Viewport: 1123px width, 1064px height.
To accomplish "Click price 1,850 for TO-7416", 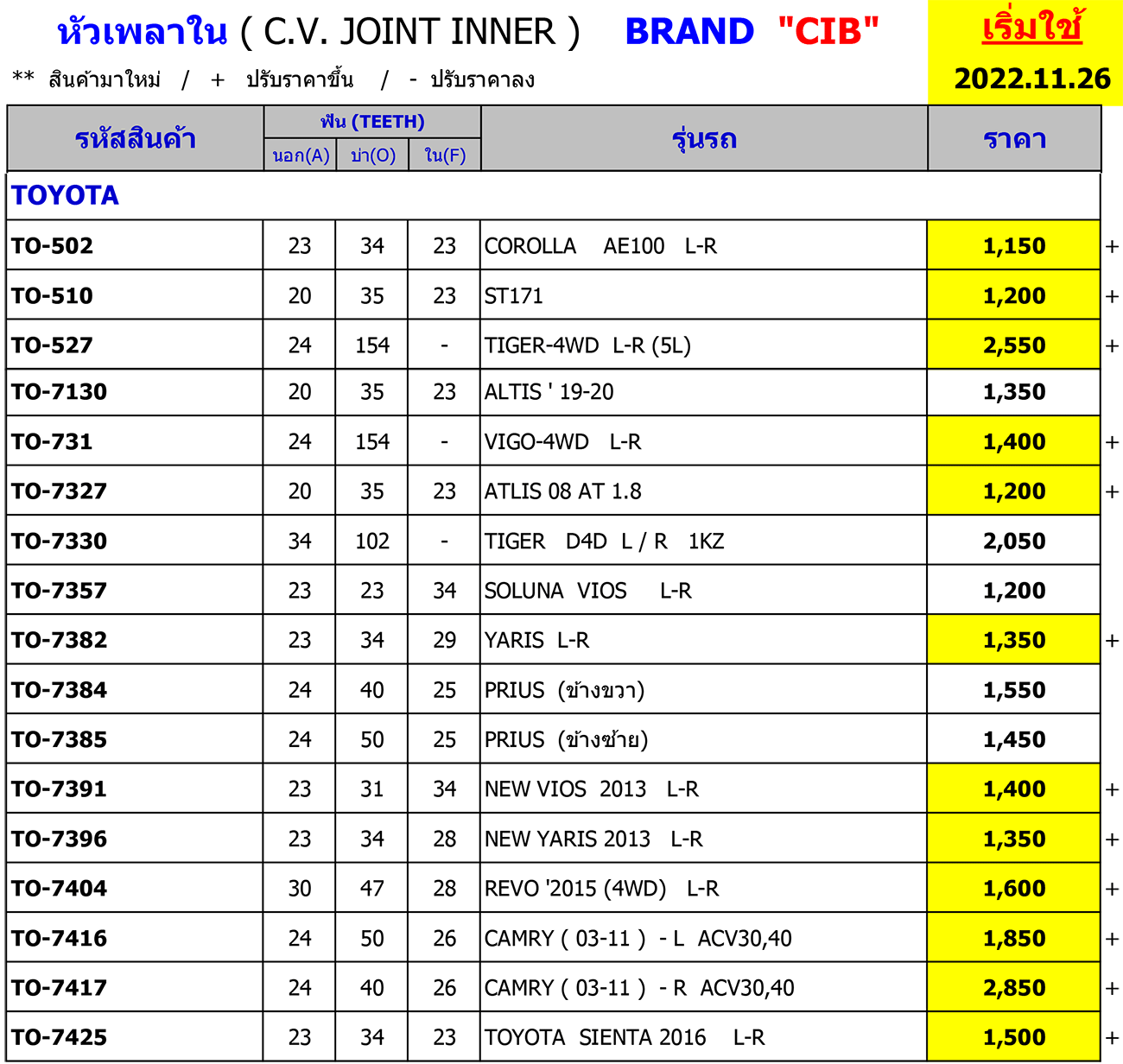I will point(1014,938).
